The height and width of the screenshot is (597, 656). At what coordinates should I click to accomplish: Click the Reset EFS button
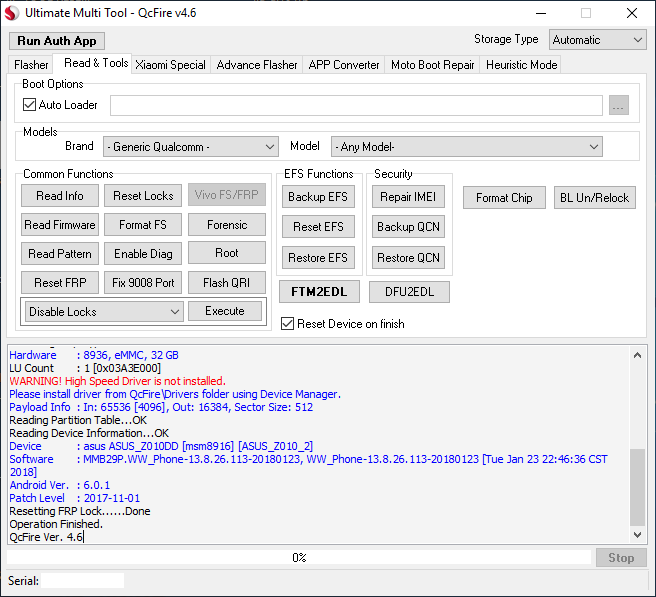tap(318, 227)
